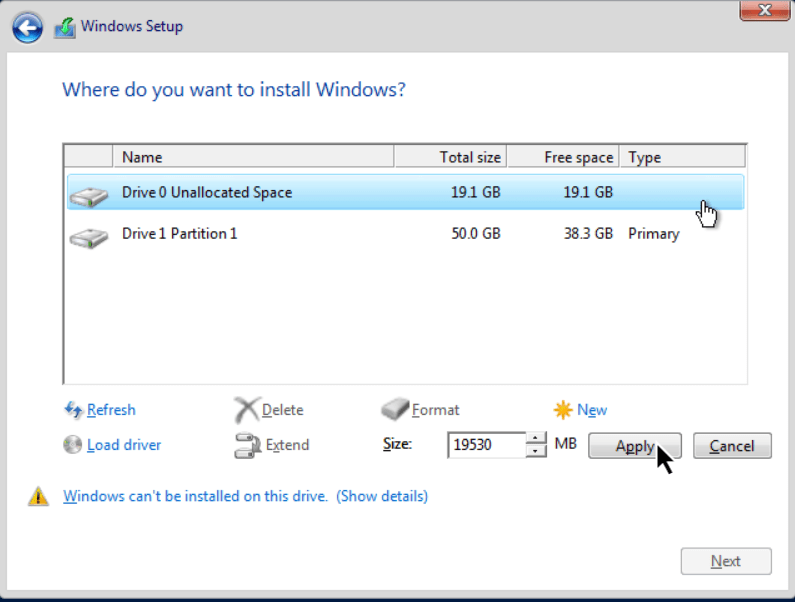Increase size with the up spinner arrow
The width and height of the screenshot is (795, 602).
[536, 438]
